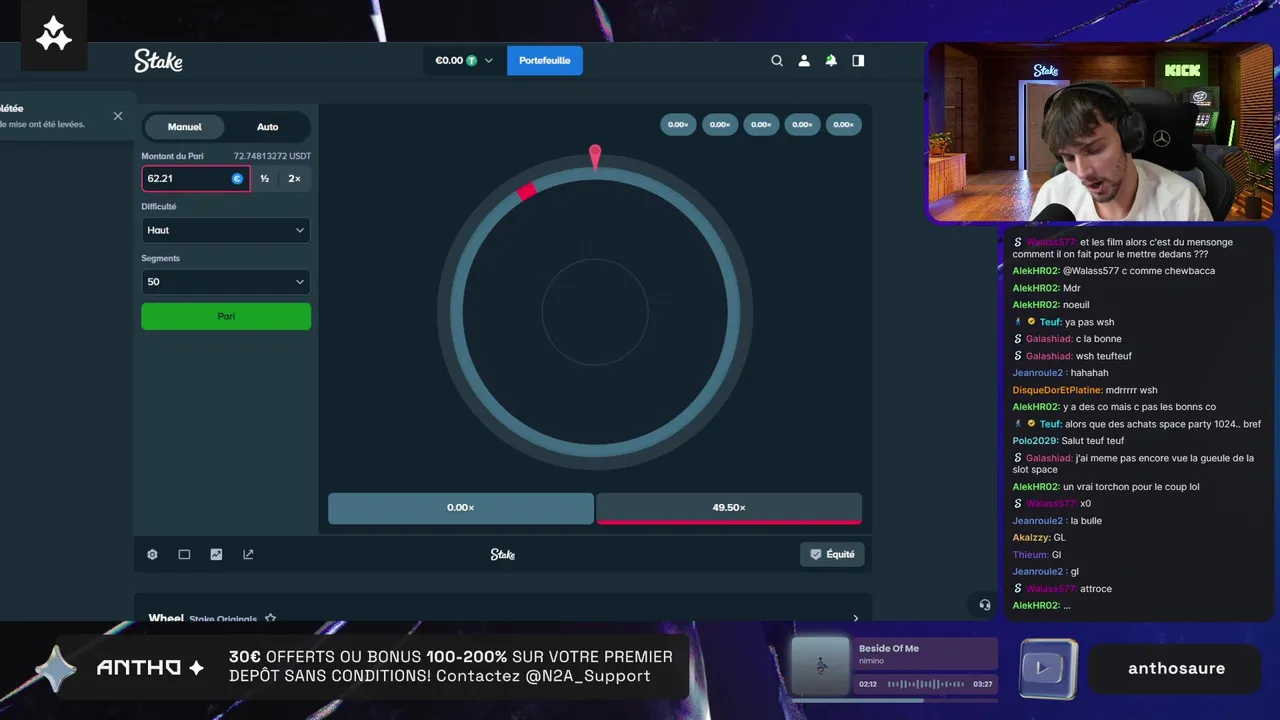Click the search magnifier icon
This screenshot has height=720, width=1280.
coord(777,61)
